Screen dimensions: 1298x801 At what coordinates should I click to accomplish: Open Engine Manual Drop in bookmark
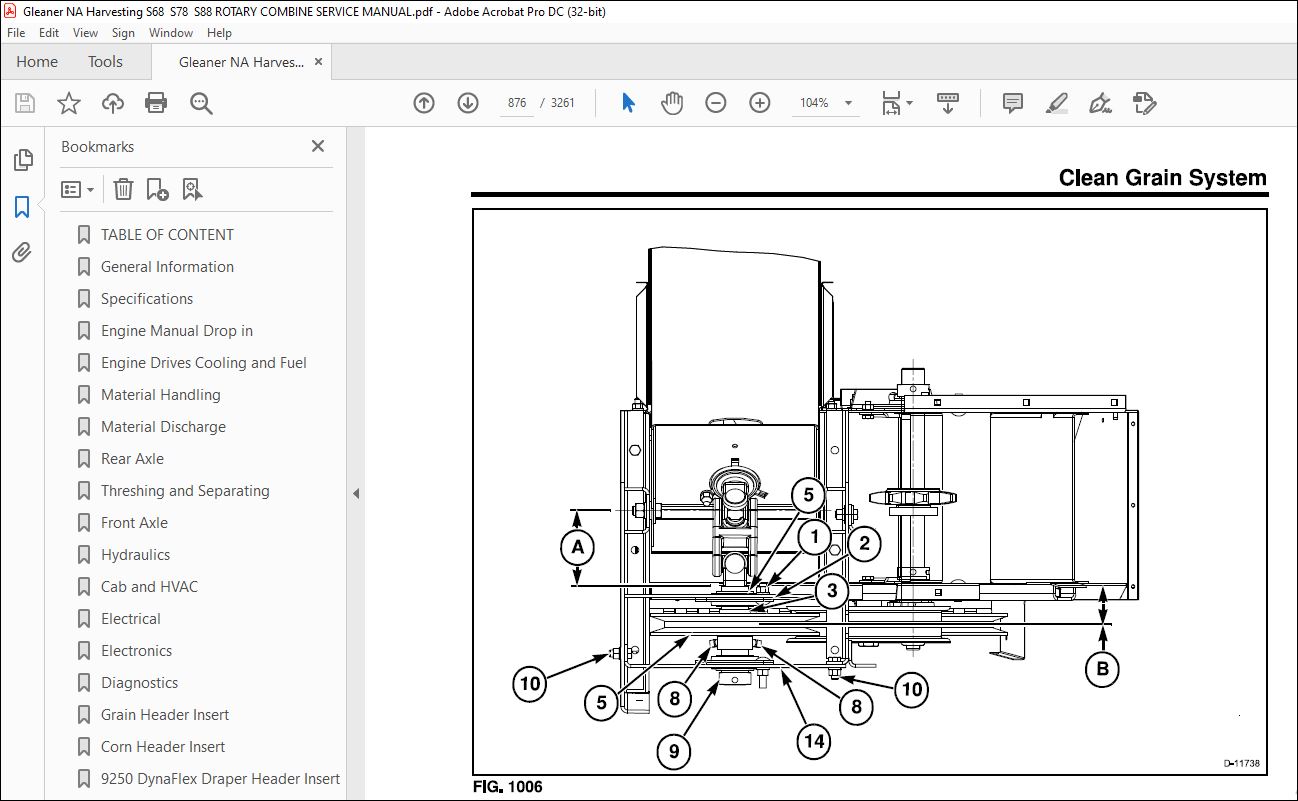click(177, 331)
